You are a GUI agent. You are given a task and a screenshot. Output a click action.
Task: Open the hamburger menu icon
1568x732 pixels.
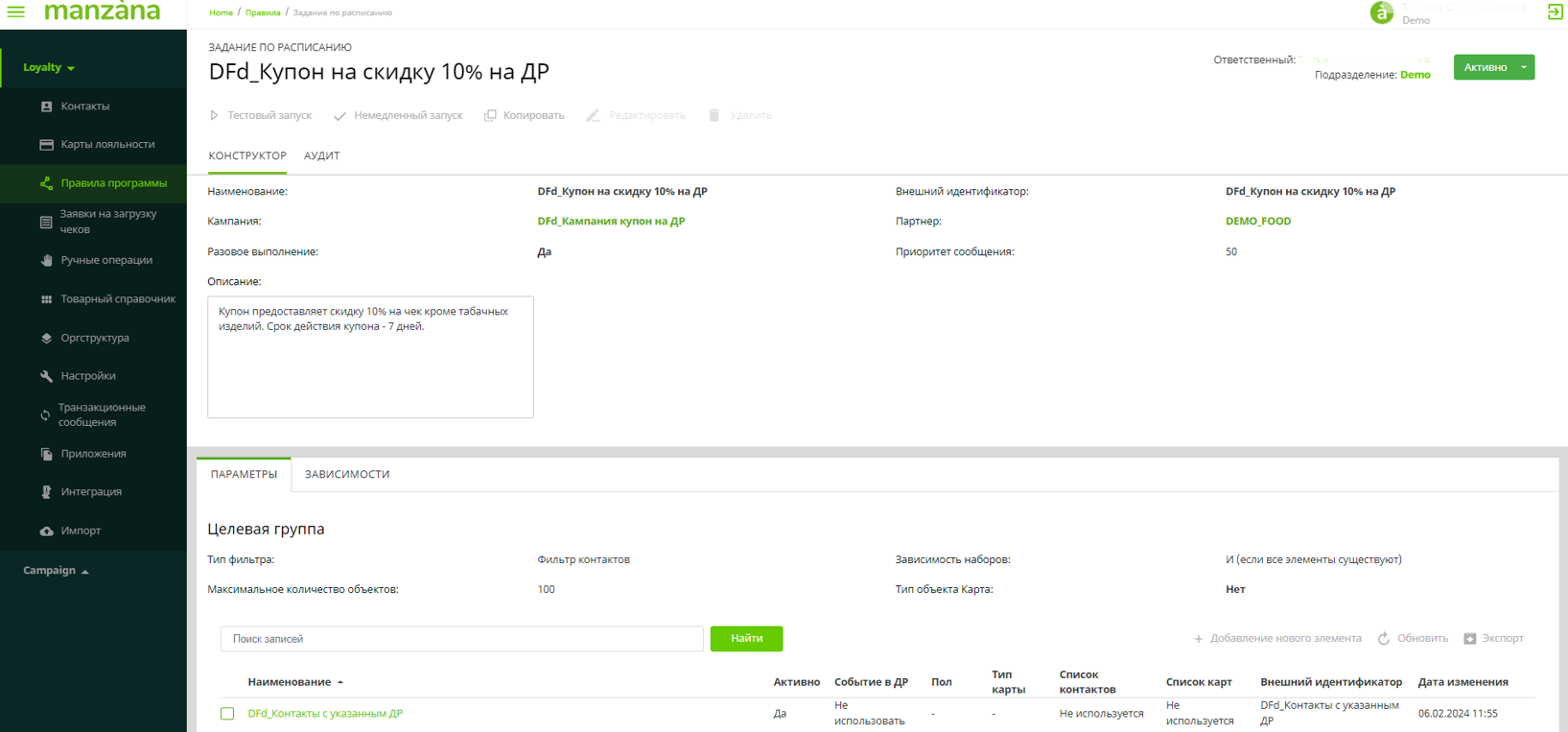tap(16, 12)
